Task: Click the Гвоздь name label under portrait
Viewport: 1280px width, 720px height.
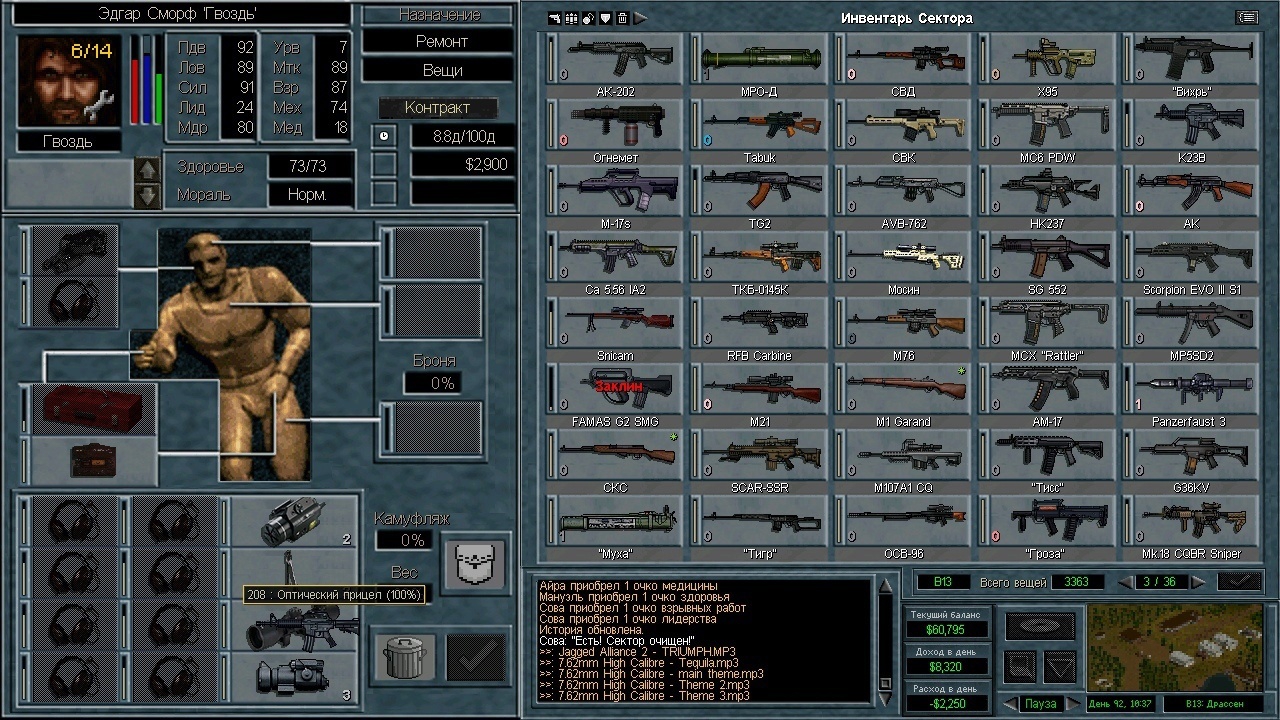Action: (x=69, y=142)
